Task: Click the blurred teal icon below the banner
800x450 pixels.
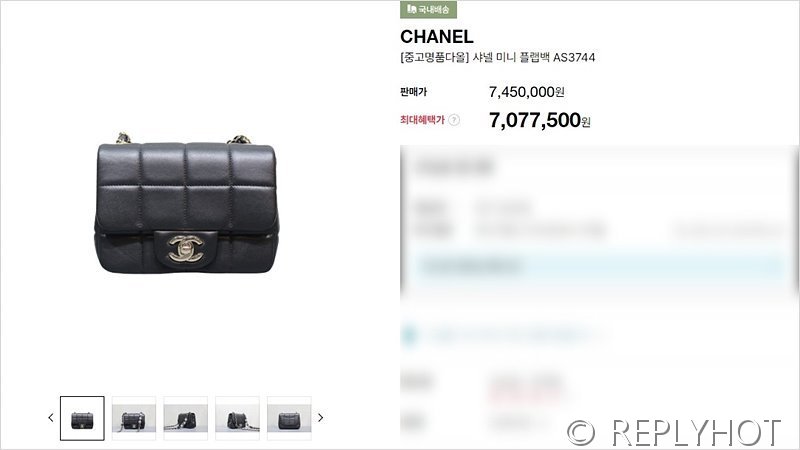Action: click(x=408, y=335)
